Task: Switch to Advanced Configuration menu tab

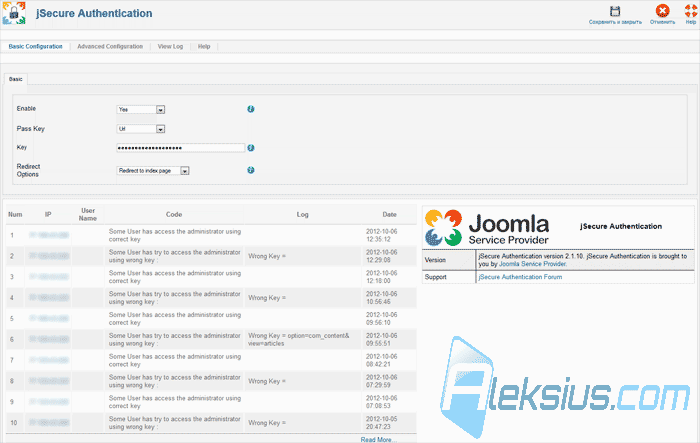Action: 110,46
